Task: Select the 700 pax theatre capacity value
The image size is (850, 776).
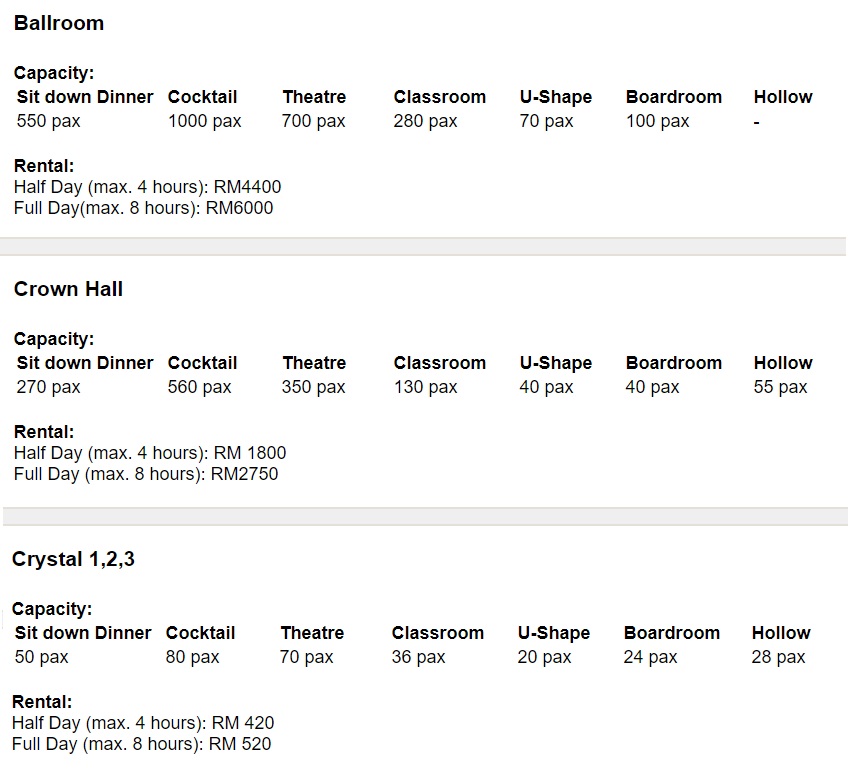Action: [314, 121]
